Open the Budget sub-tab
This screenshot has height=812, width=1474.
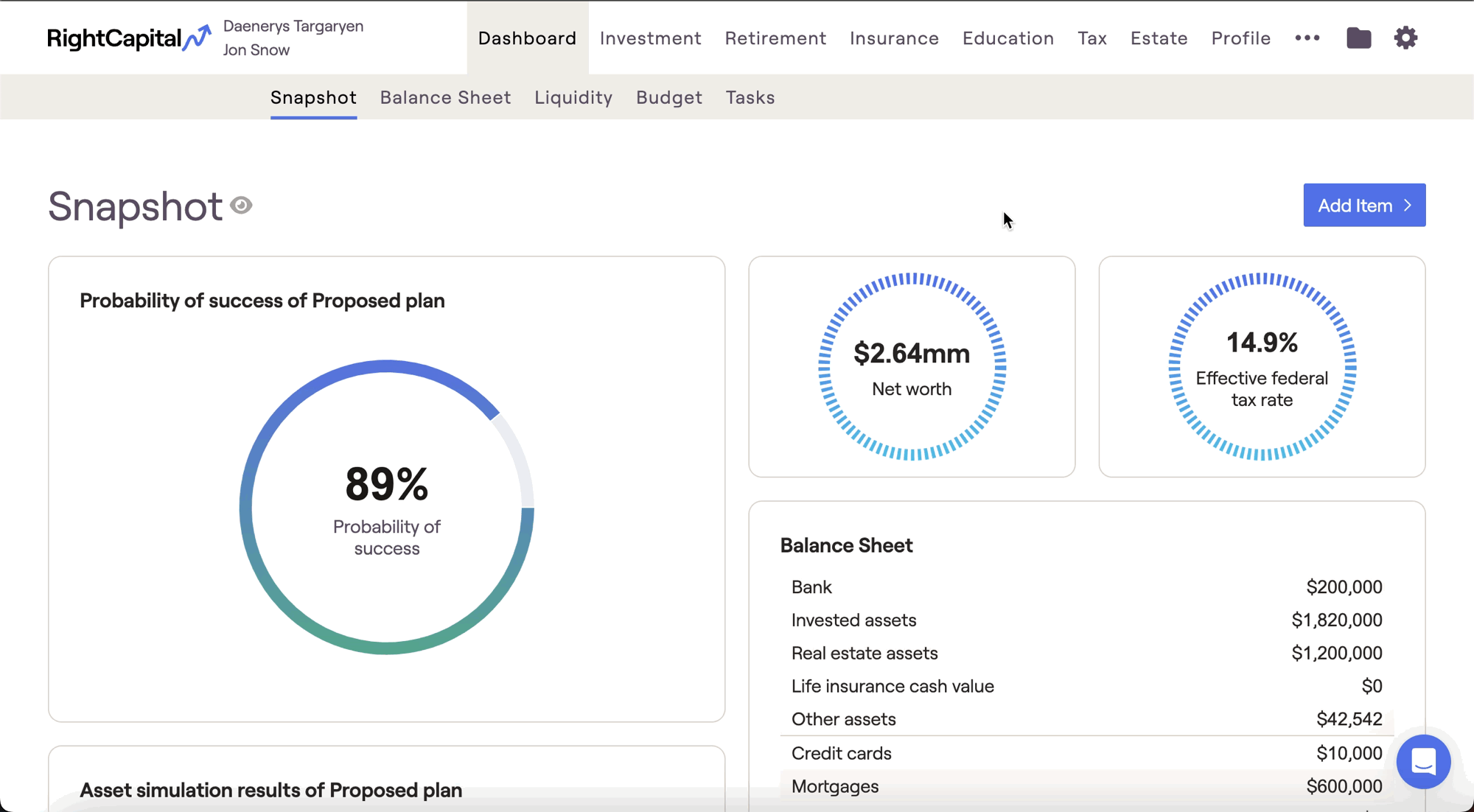point(668,97)
